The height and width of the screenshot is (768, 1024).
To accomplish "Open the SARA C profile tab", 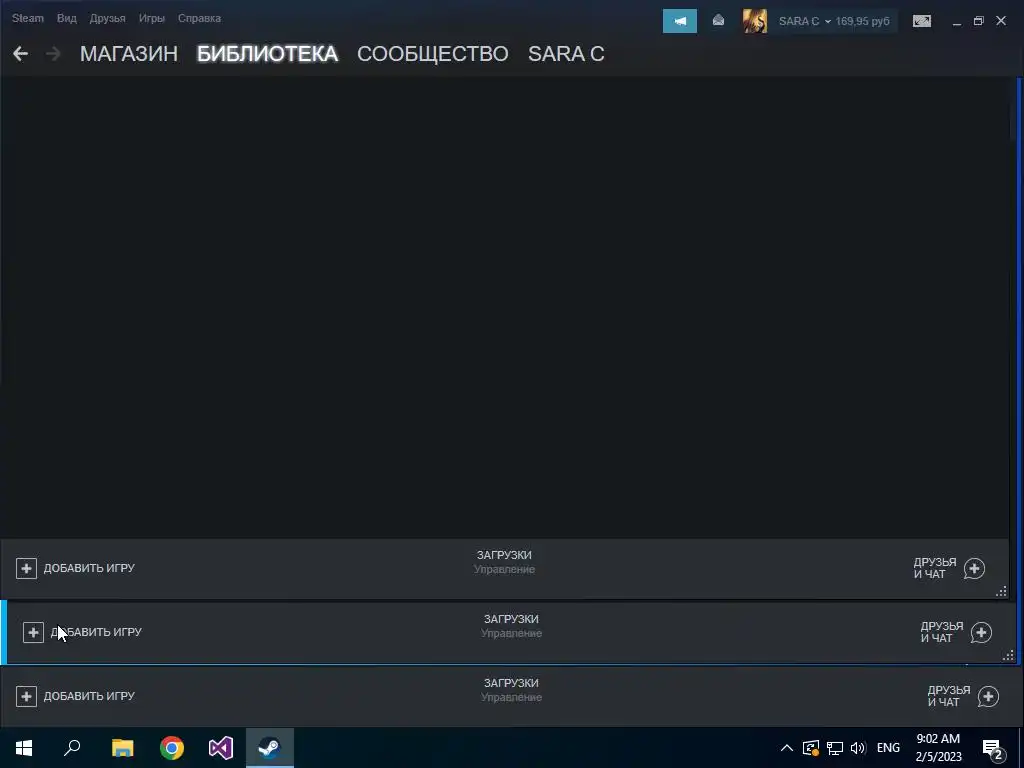I will click(566, 54).
